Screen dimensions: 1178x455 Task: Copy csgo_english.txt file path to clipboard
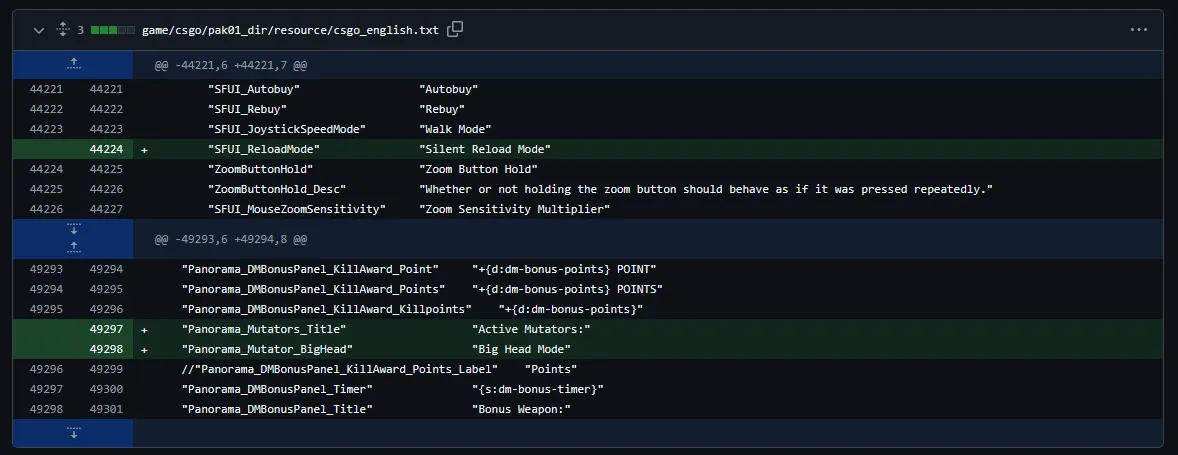pos(455,30)
